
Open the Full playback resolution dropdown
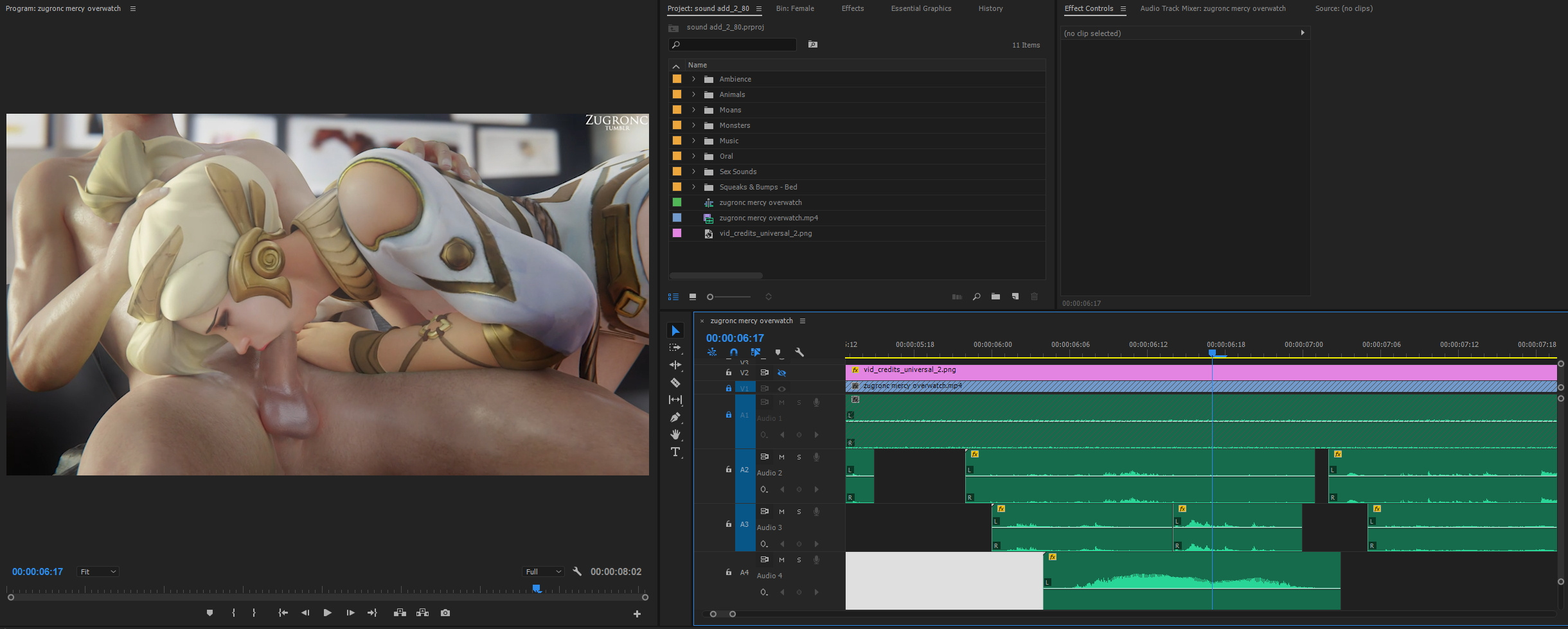pyautogui.click(x=544, y=572)
